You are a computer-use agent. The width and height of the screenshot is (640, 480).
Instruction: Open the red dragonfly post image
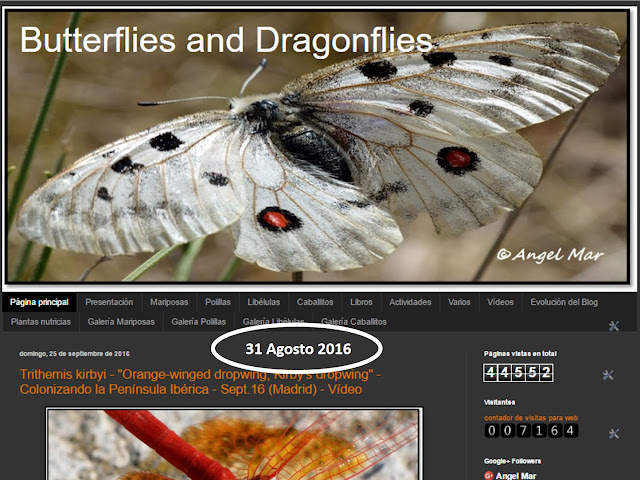pos(234,444)
